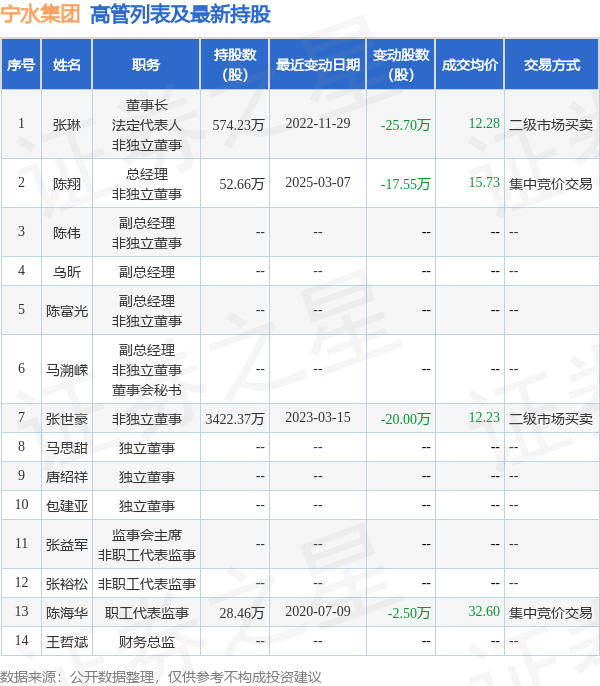Click row number 14

tap(21, 640)
